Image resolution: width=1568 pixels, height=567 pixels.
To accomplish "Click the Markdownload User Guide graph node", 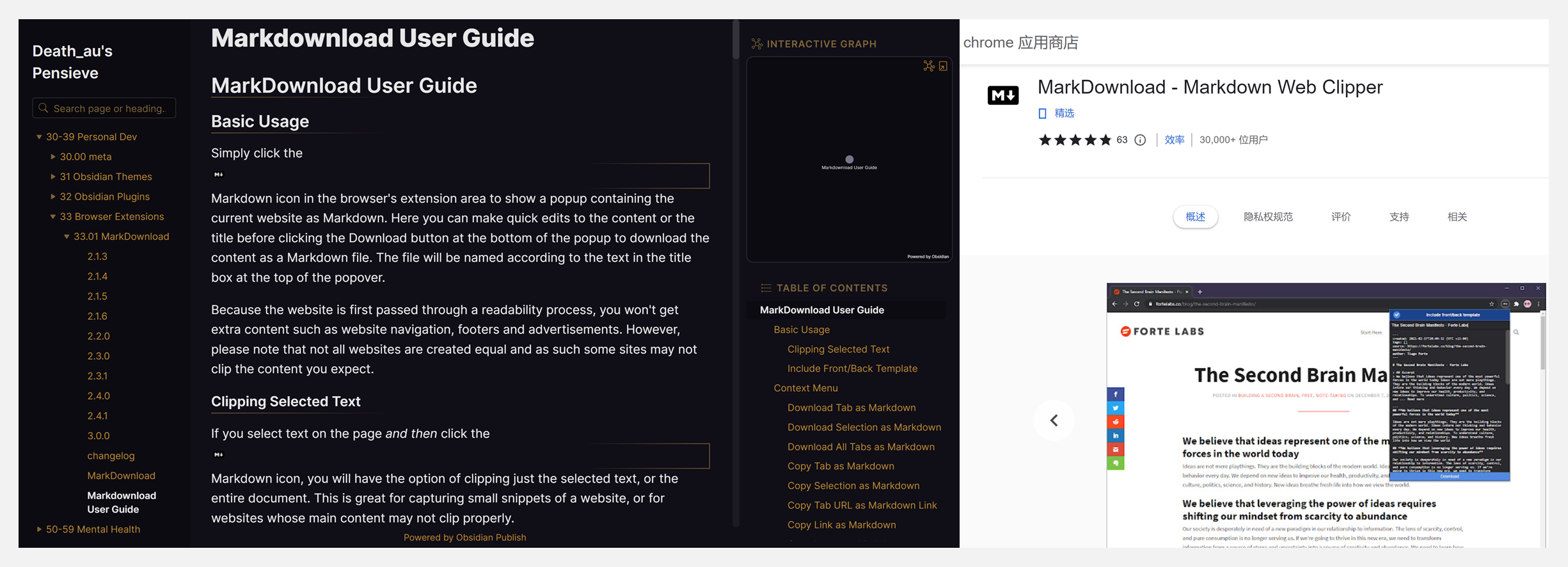I will [850, 159].
